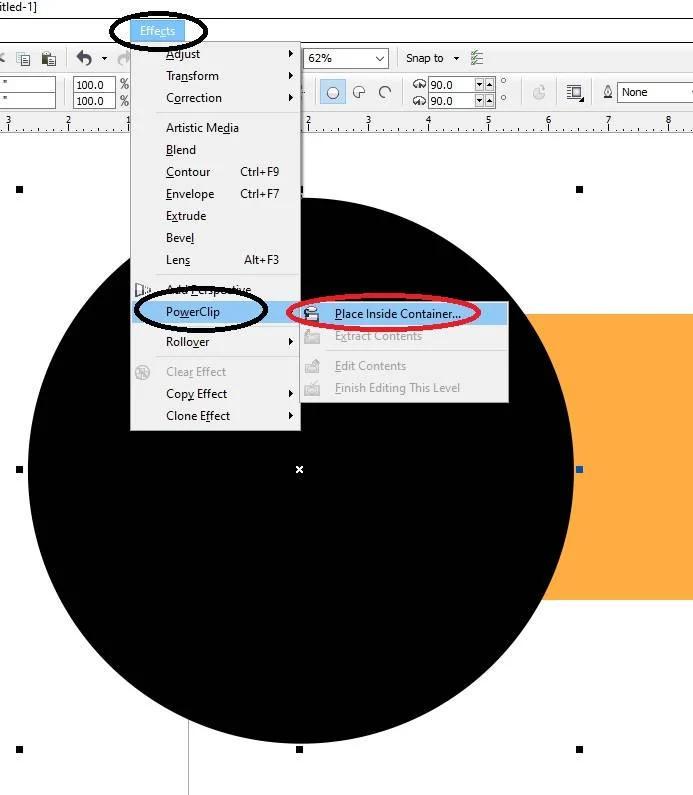Click the Change direction icon
This screenshot has height=795, width=693.
click(539, 92)
